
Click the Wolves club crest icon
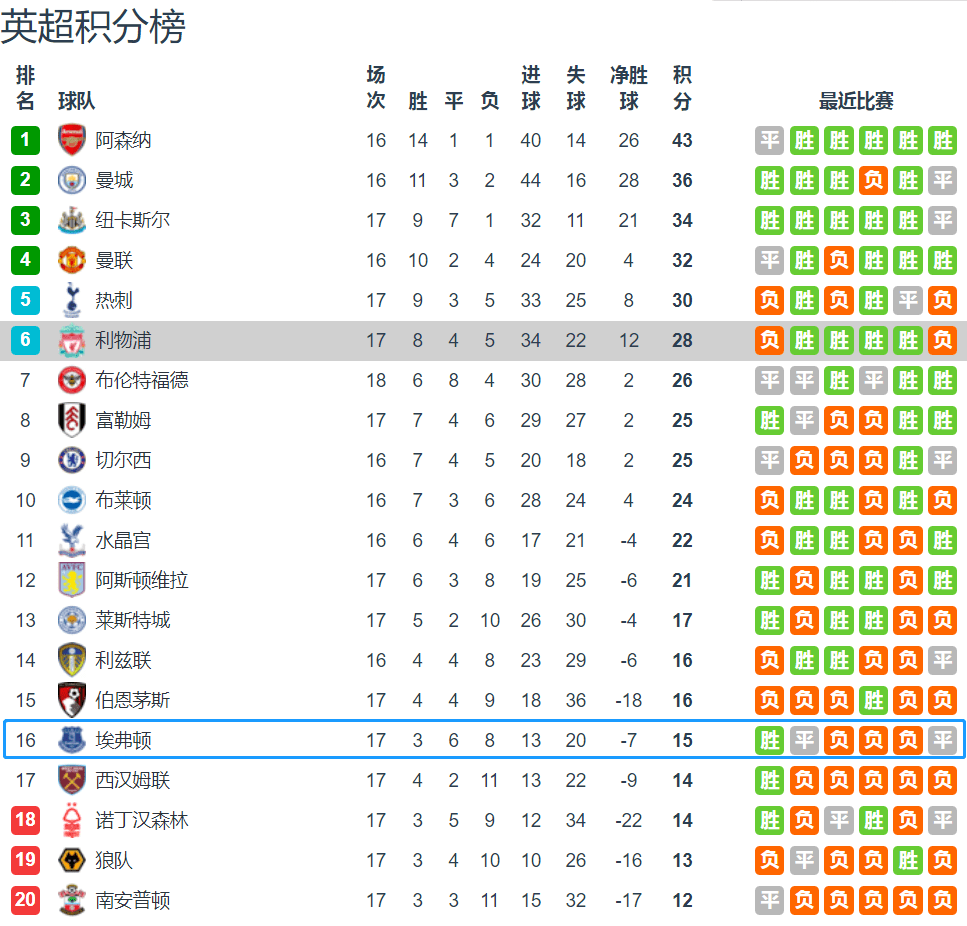(x=72, y=860)
